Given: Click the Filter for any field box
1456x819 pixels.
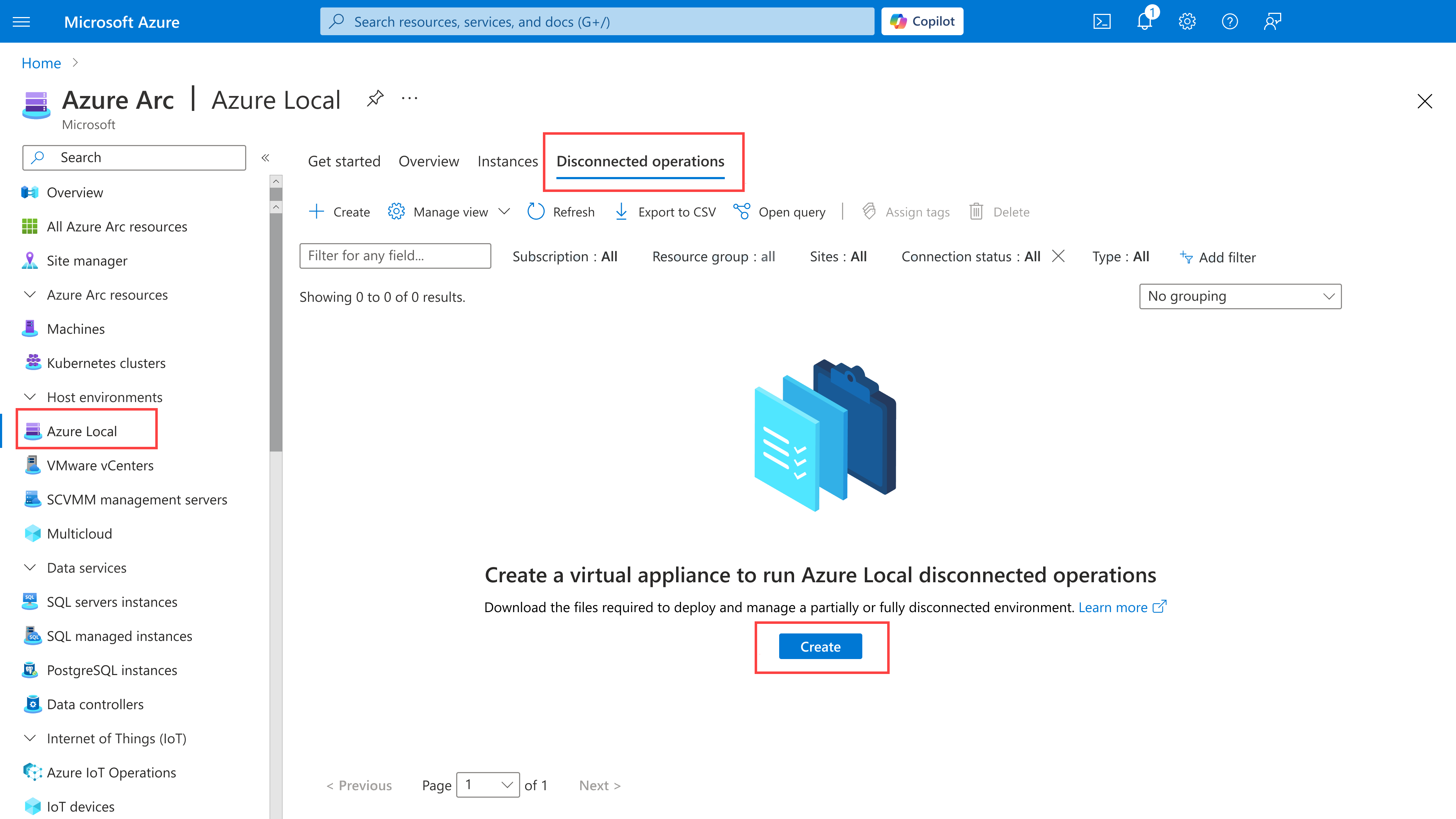Looking at the screenshot, I should coord(395,256).
